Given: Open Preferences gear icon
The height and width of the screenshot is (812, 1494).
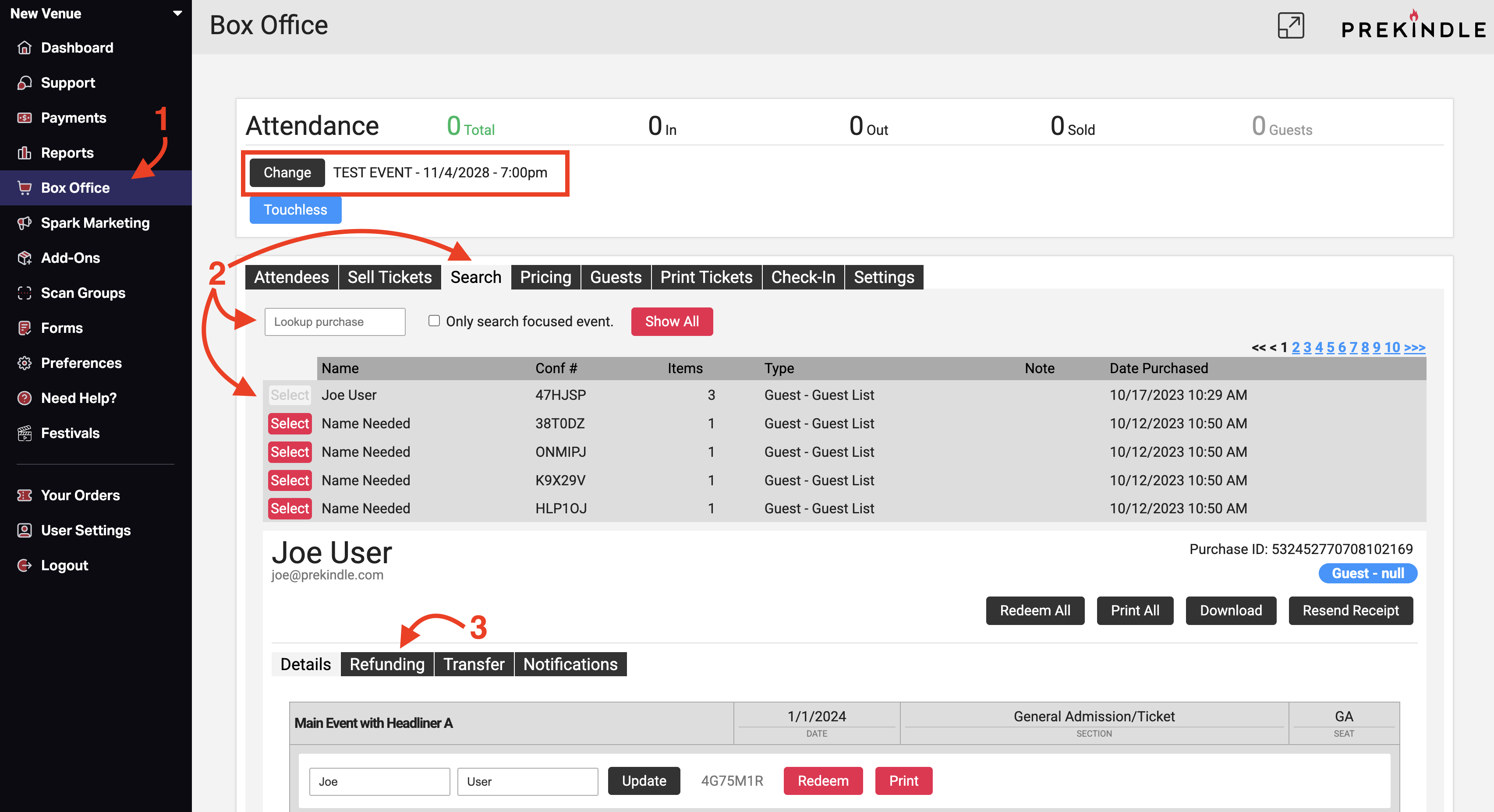Looking at the screenshot, I should click(x=25, y=364).
